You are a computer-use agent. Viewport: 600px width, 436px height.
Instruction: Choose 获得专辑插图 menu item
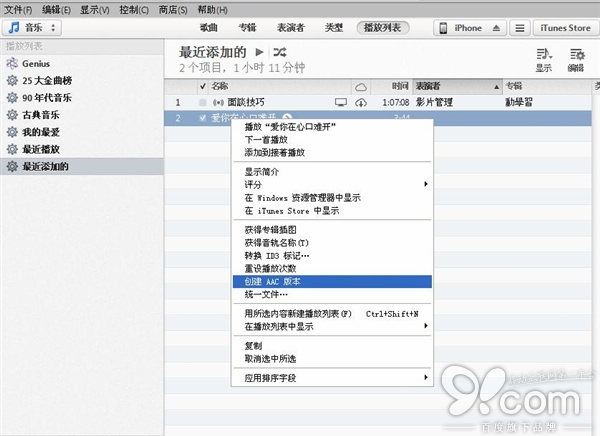(x=333, y=230)
